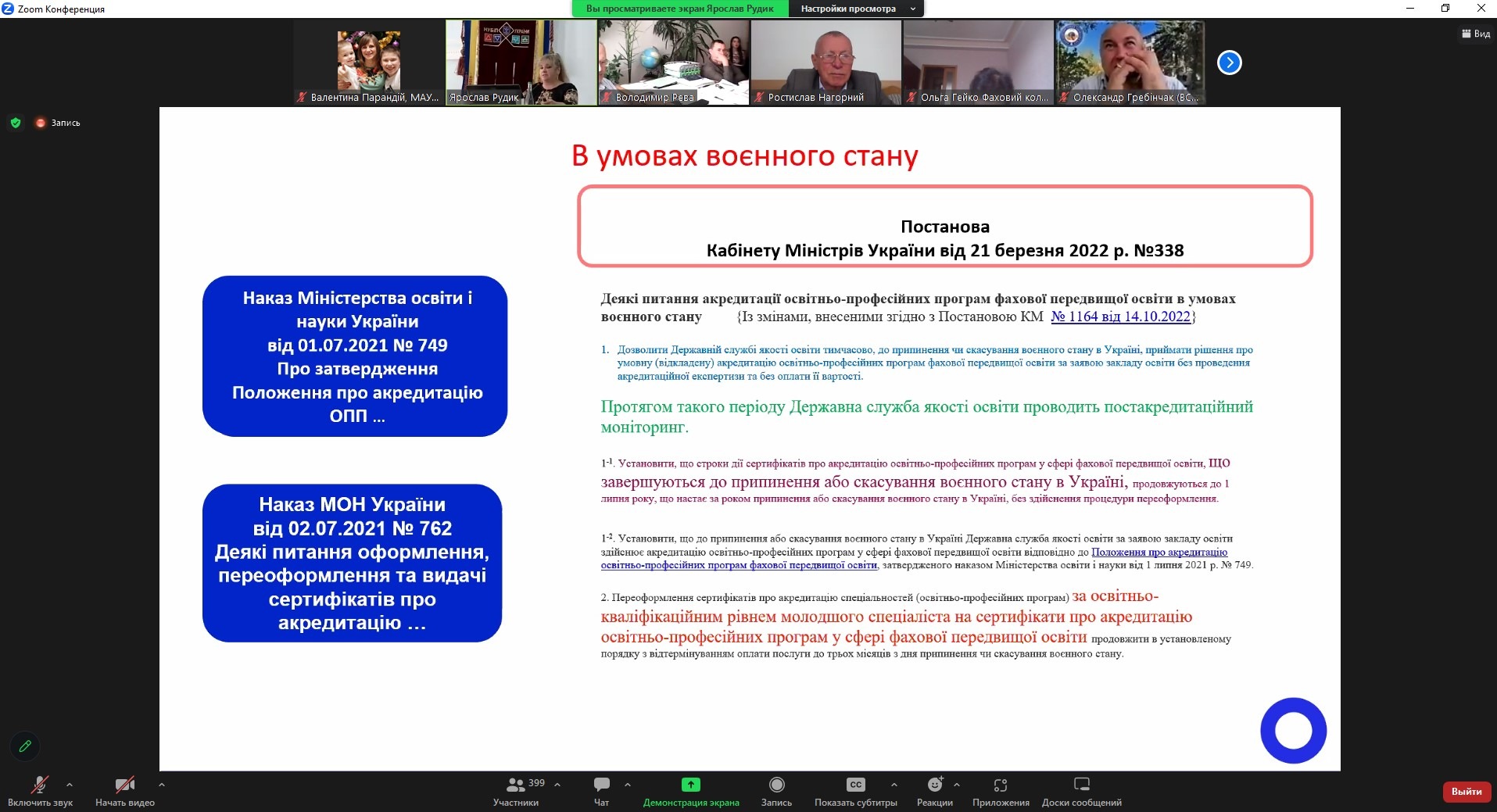
Task: Open the Вид (View) layout menu
Action: (1476, 34)
